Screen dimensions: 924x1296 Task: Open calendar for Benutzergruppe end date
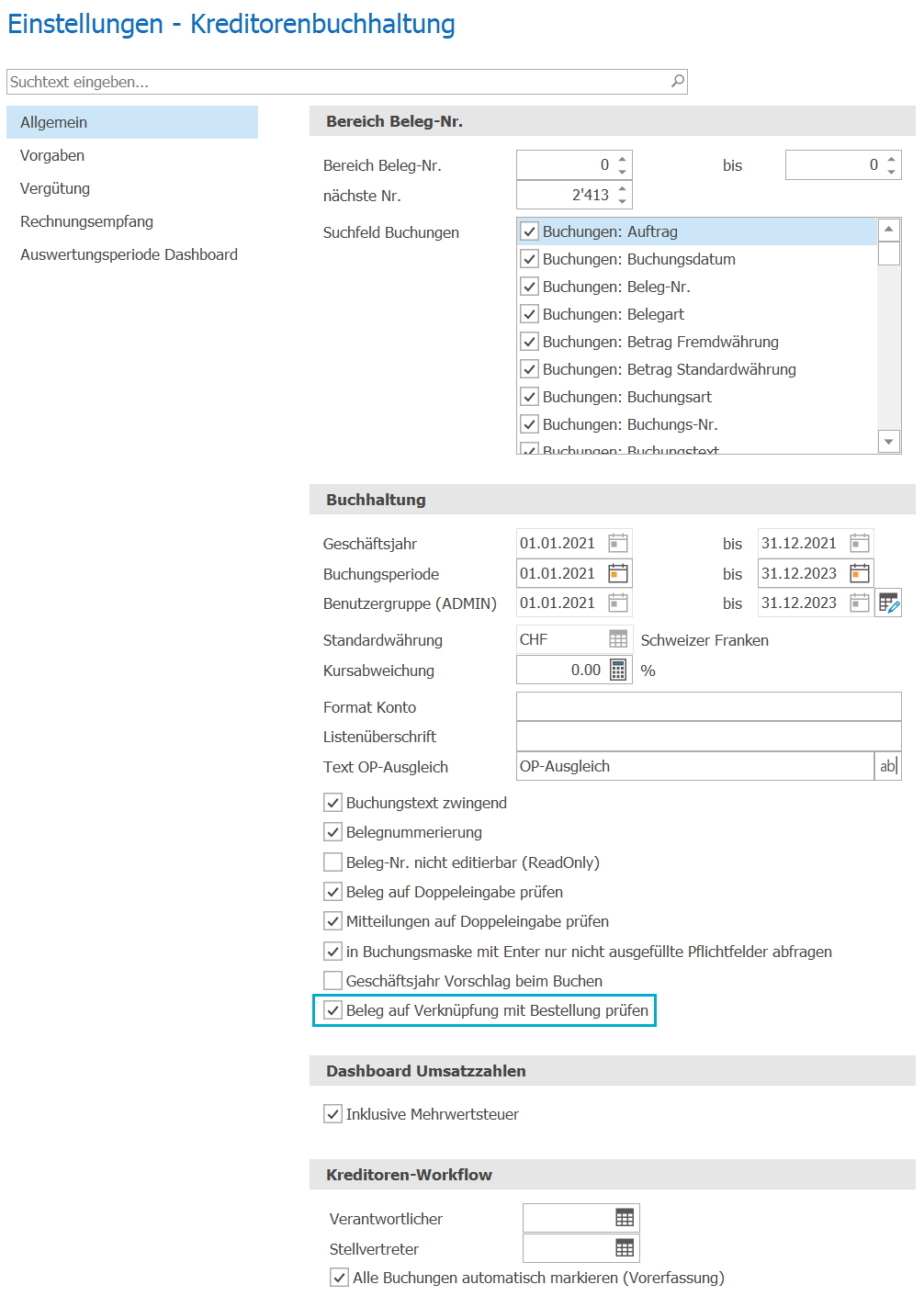[x=860, y=603]
